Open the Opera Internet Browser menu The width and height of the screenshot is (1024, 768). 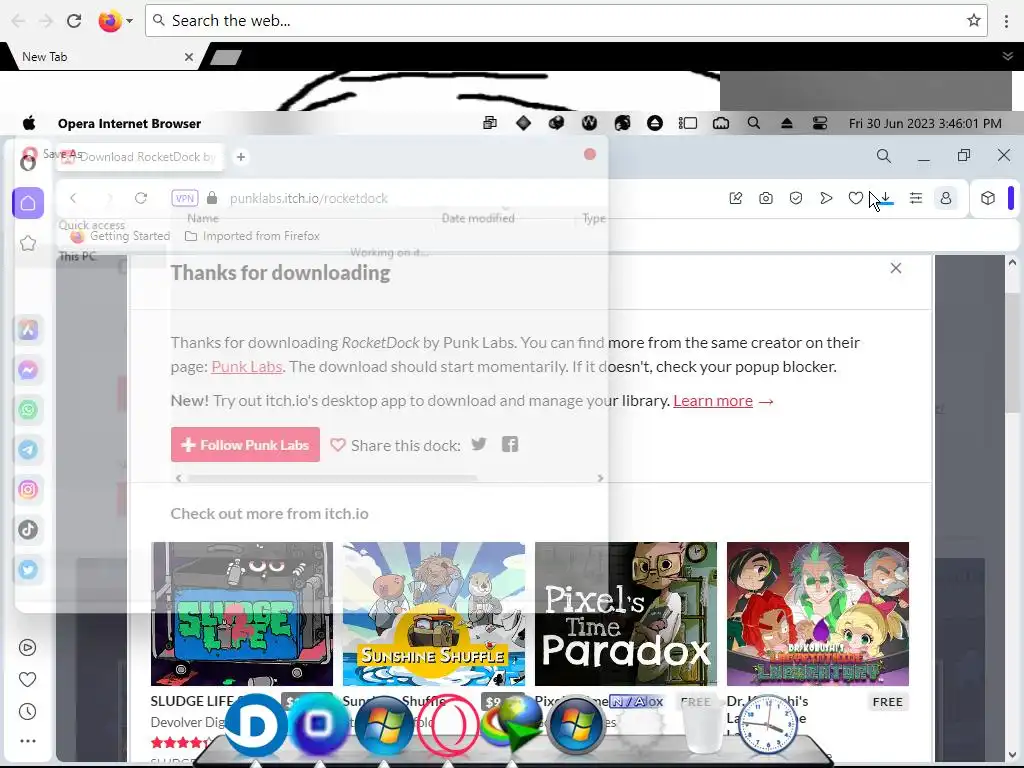pyautogui.click(x=129, y=123)
